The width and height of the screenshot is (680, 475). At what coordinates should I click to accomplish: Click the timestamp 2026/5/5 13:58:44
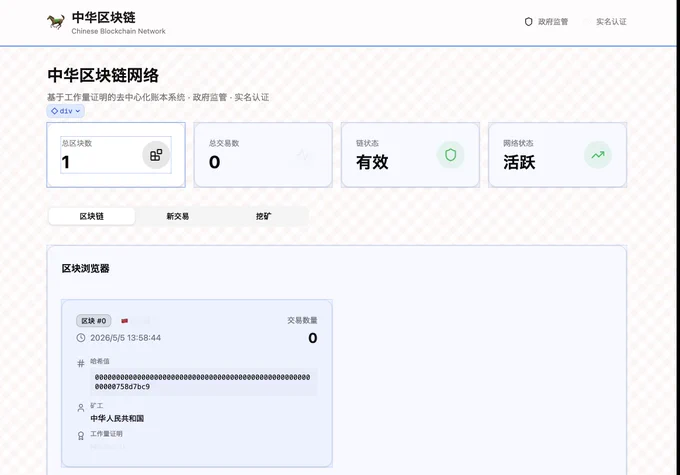point(125,337)
